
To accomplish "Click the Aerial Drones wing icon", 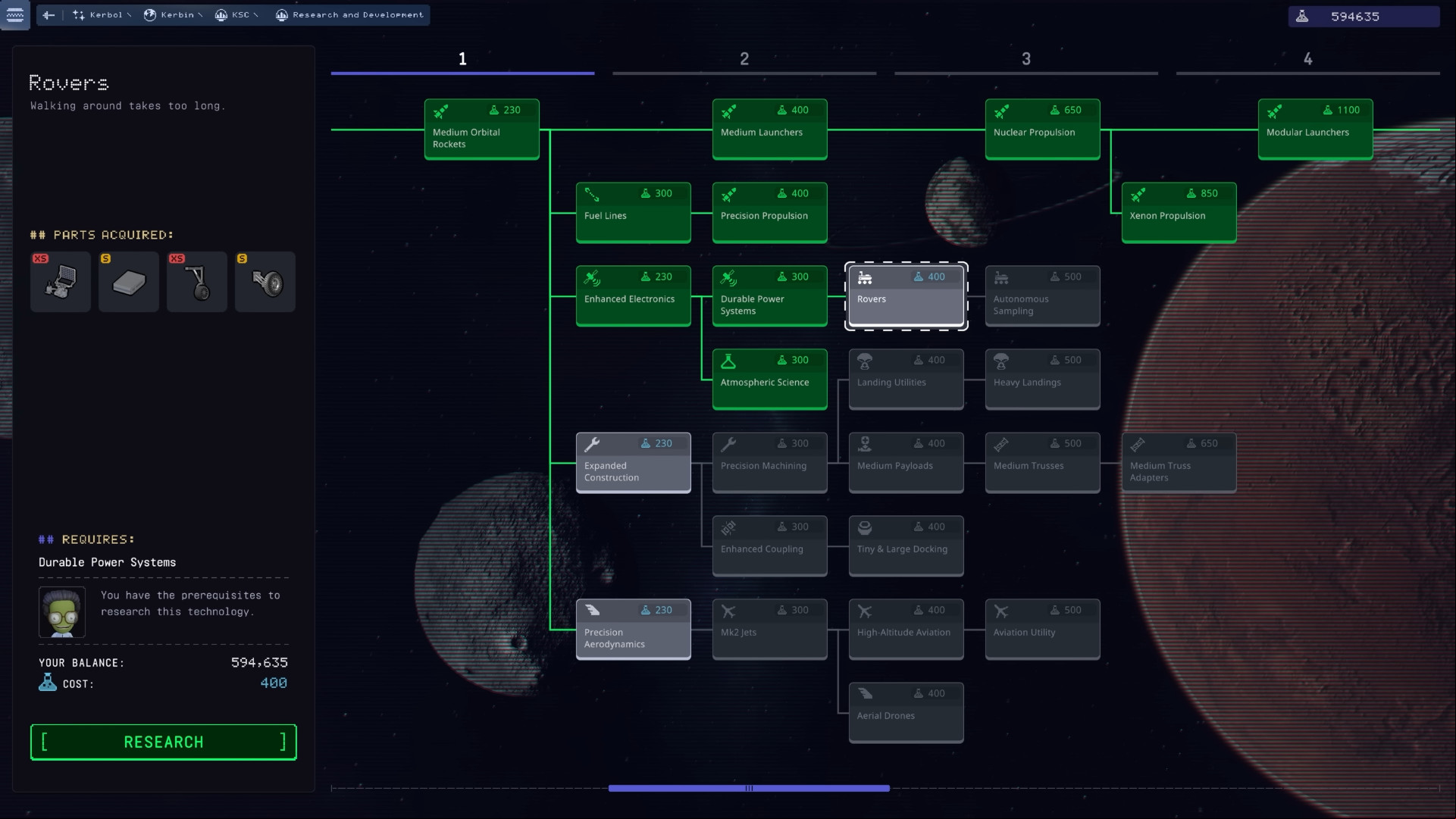I will click(865, 694).
